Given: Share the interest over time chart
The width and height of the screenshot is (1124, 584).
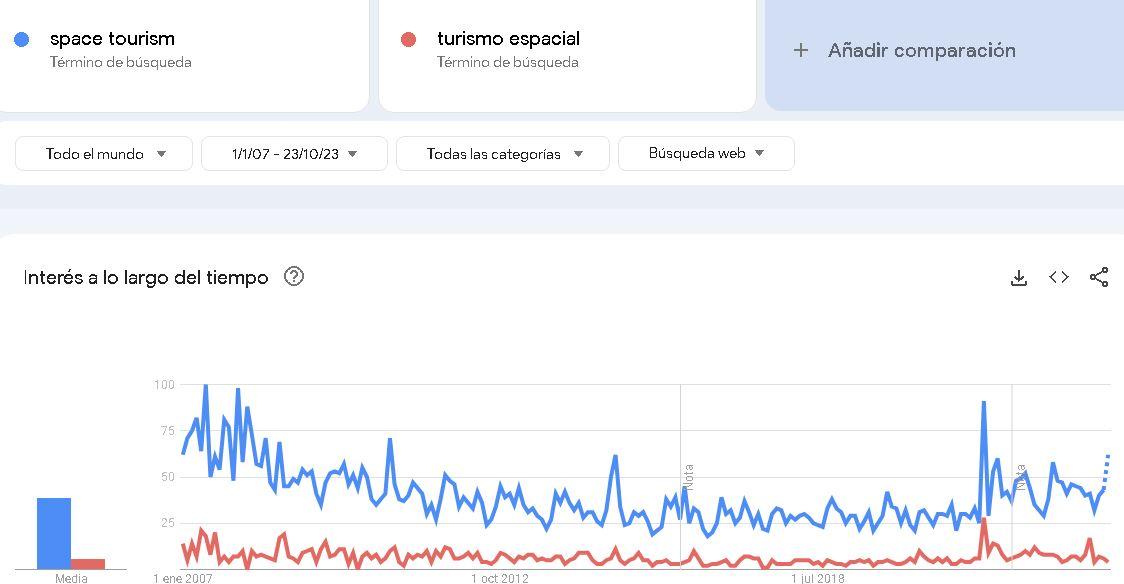Looking at the screenshot, I should click(1099, 277).
